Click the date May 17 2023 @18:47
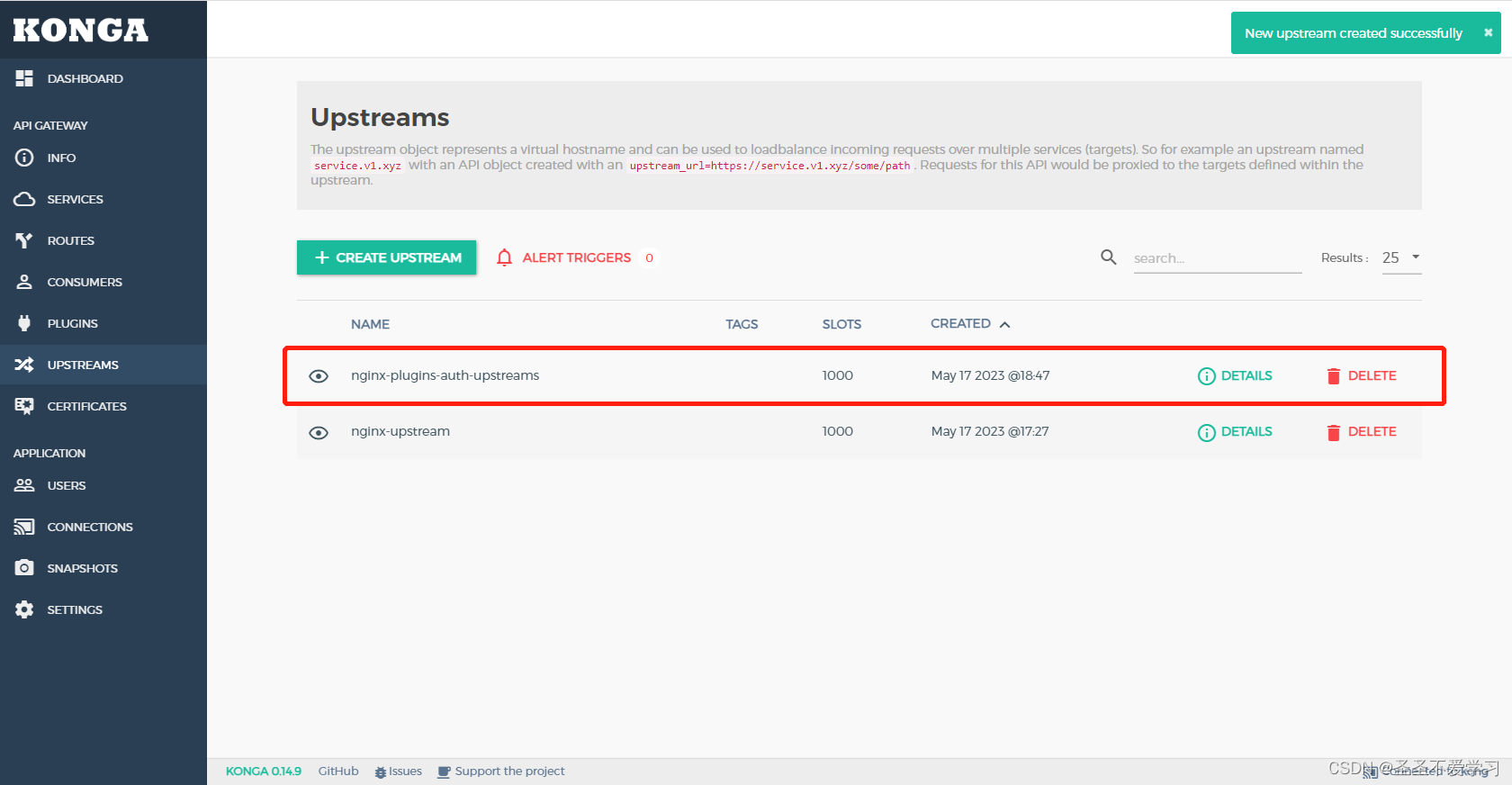The image size is (1512, 785). [990, 375]
